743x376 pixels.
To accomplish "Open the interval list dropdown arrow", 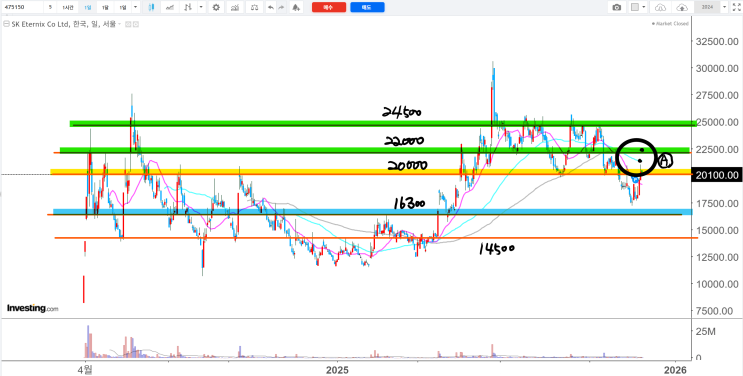I will coord(136,7).
